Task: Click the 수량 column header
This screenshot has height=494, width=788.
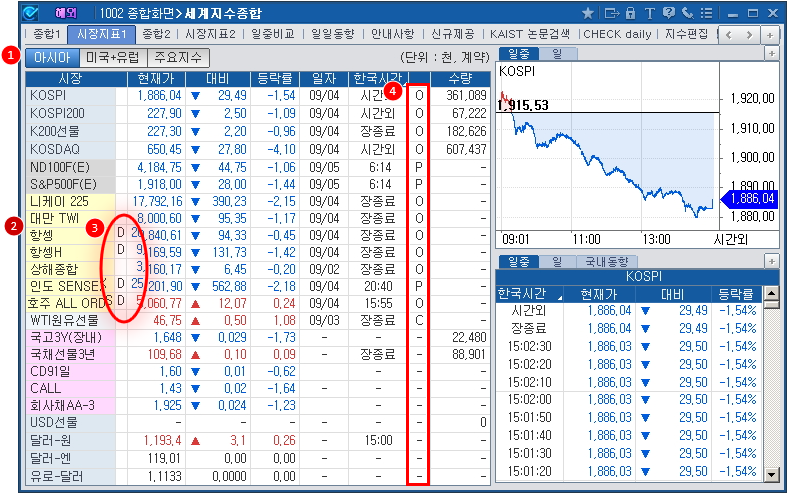Action: click(x=460, y=78)
